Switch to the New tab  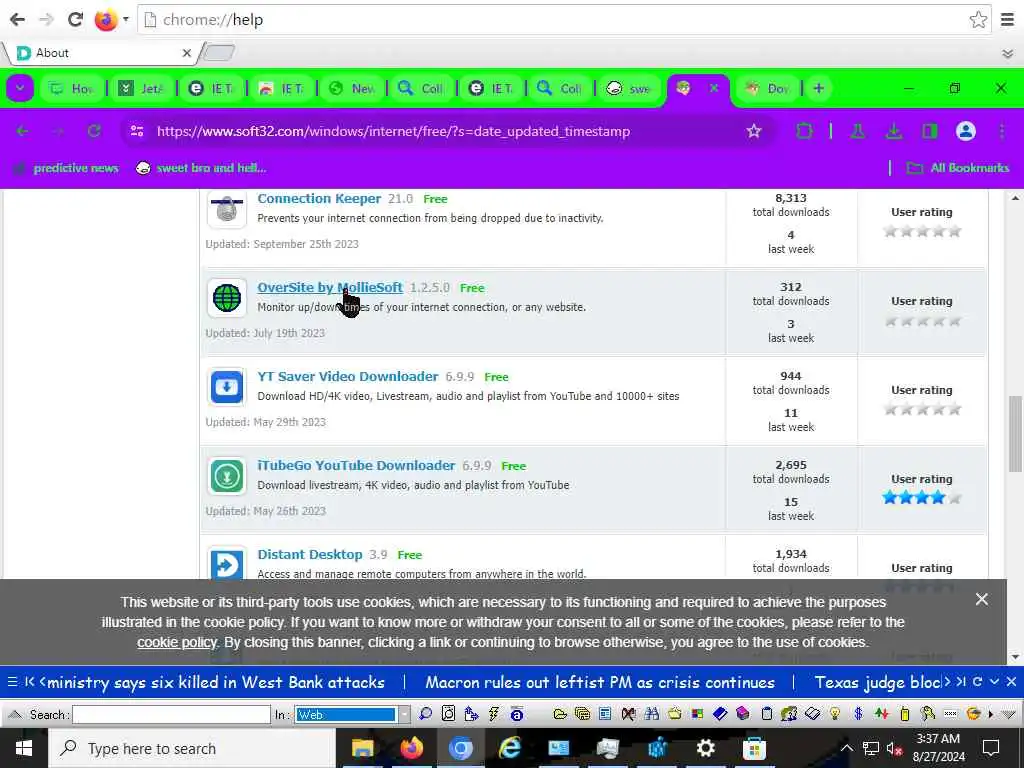pos(351,88)
